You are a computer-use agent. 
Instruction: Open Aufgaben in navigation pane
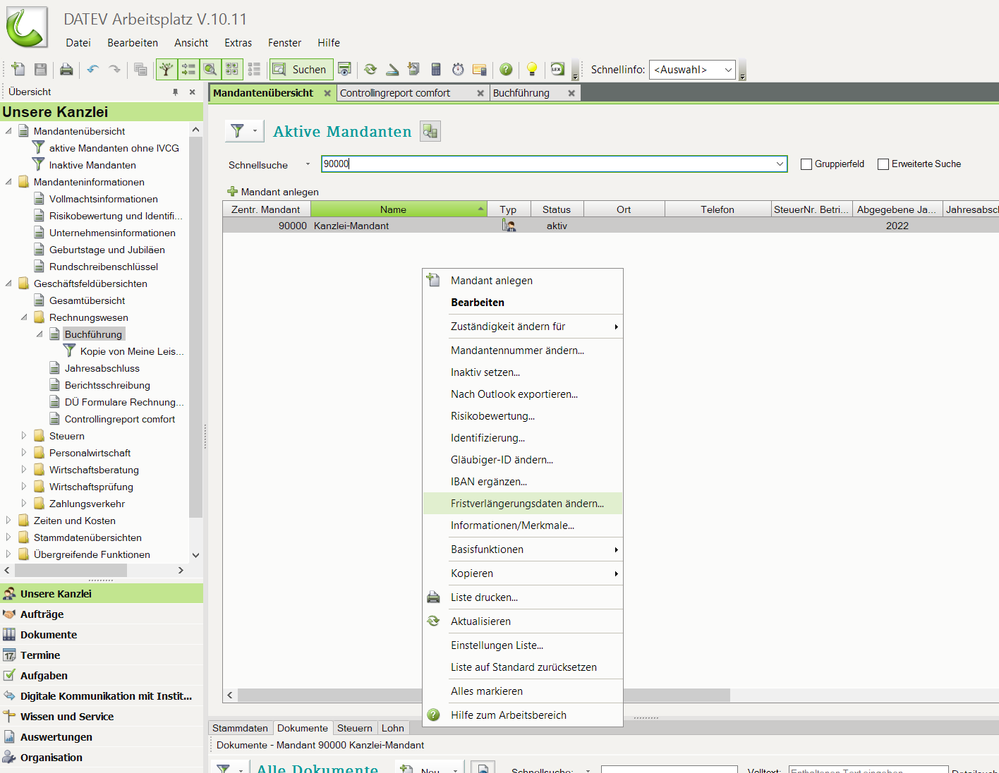tap(102, 675)
